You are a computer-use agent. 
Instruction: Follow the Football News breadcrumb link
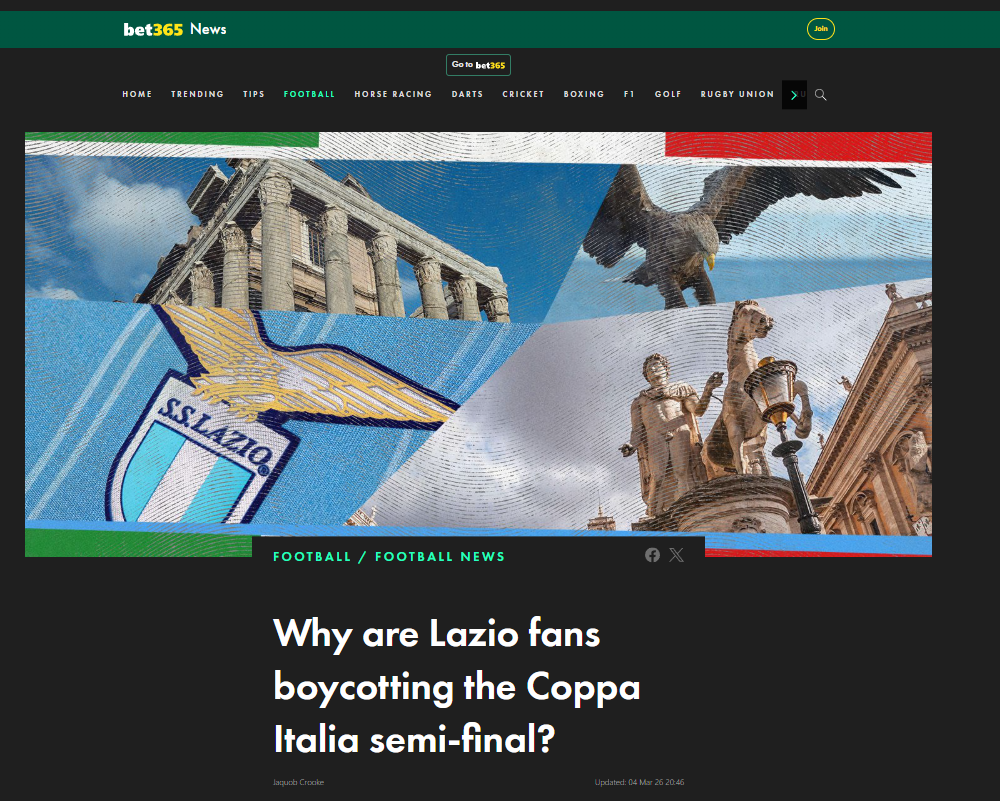(440, 557)
